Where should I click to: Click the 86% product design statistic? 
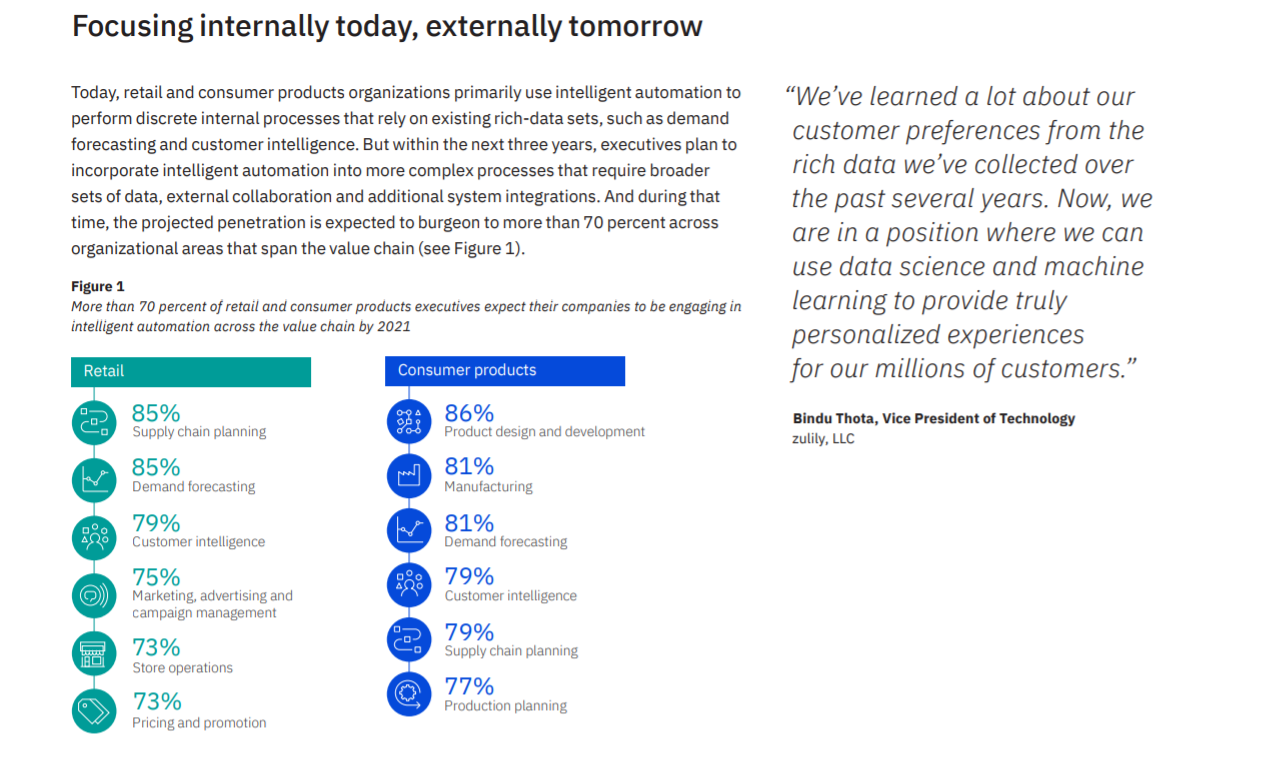tap(469, 413)
